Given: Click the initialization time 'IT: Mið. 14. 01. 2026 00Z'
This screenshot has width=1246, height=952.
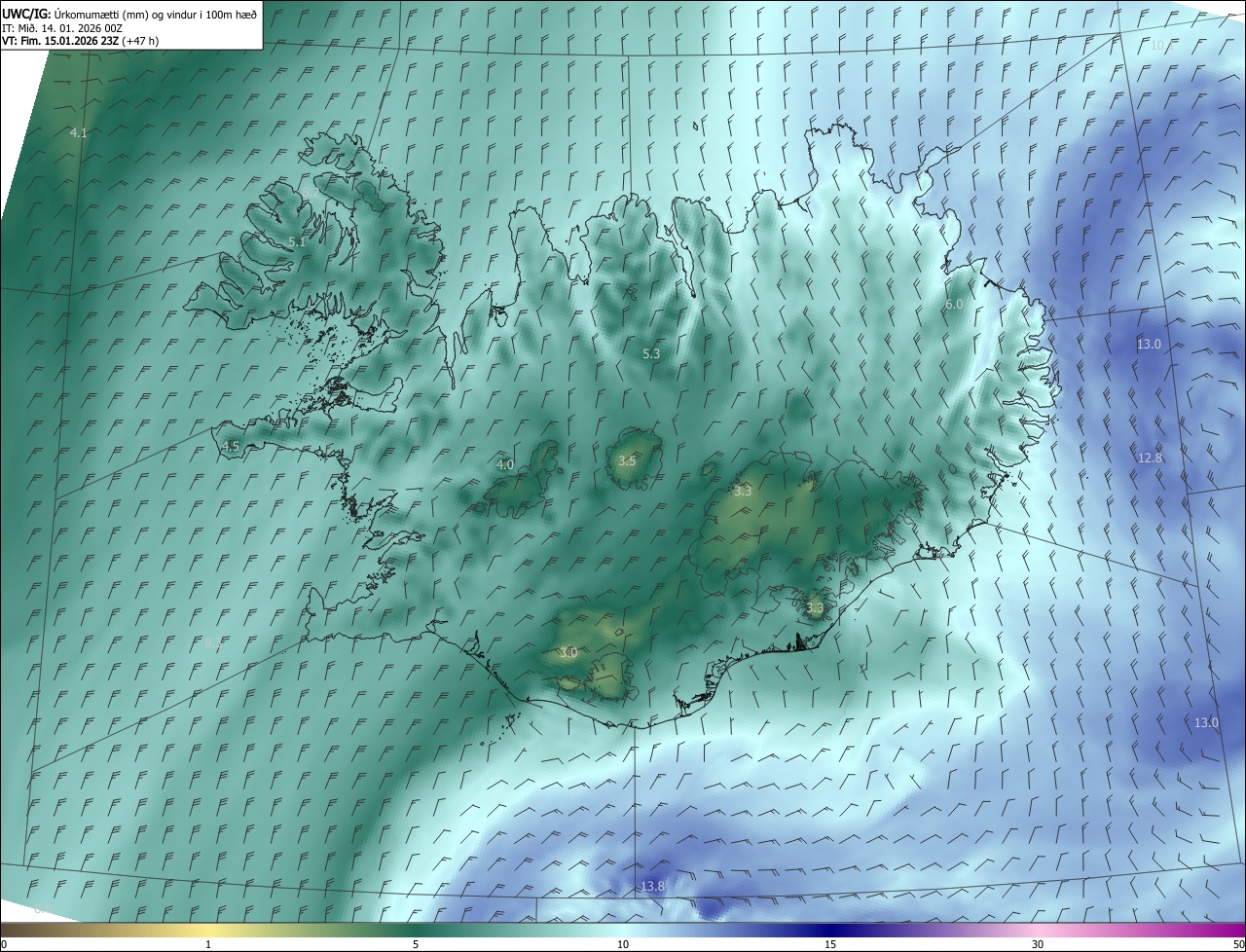Looking at the screenshot, I should click(62, 27).
